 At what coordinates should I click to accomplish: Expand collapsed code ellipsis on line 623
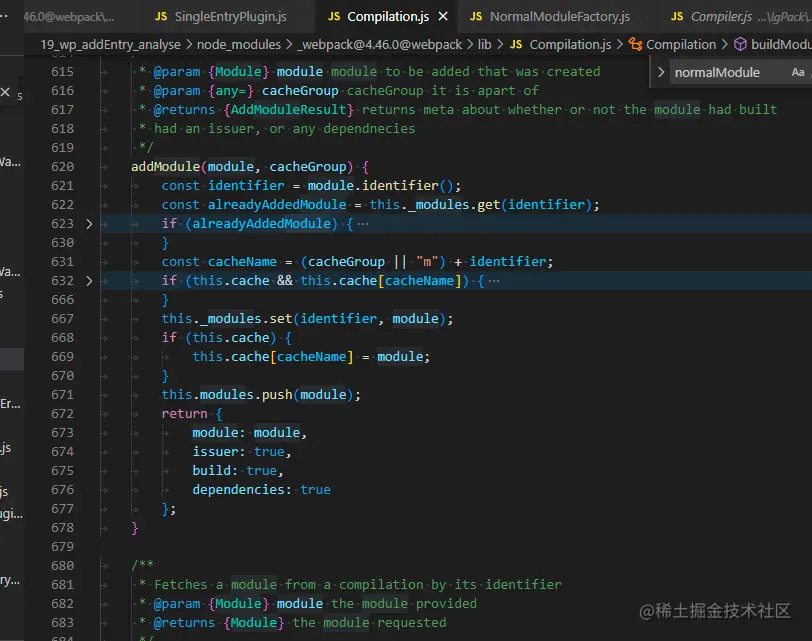tap(363, 224)
